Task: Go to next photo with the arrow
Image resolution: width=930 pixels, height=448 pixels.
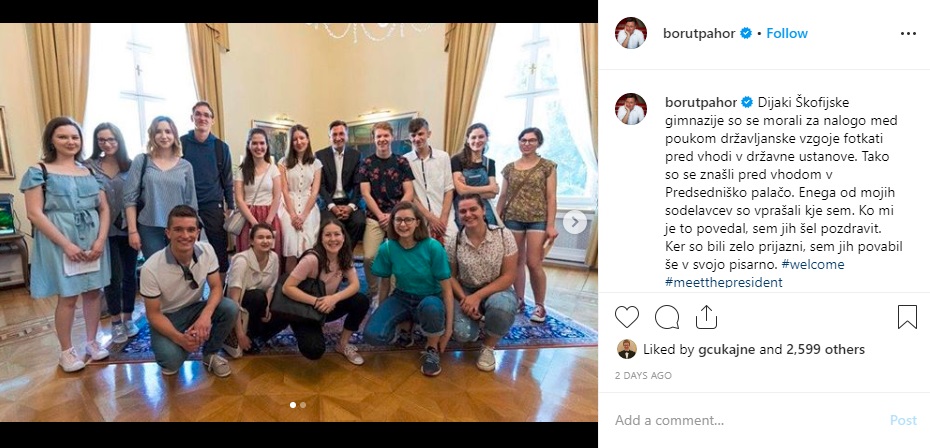Action: pyautogui.click(x=574, y=223)
